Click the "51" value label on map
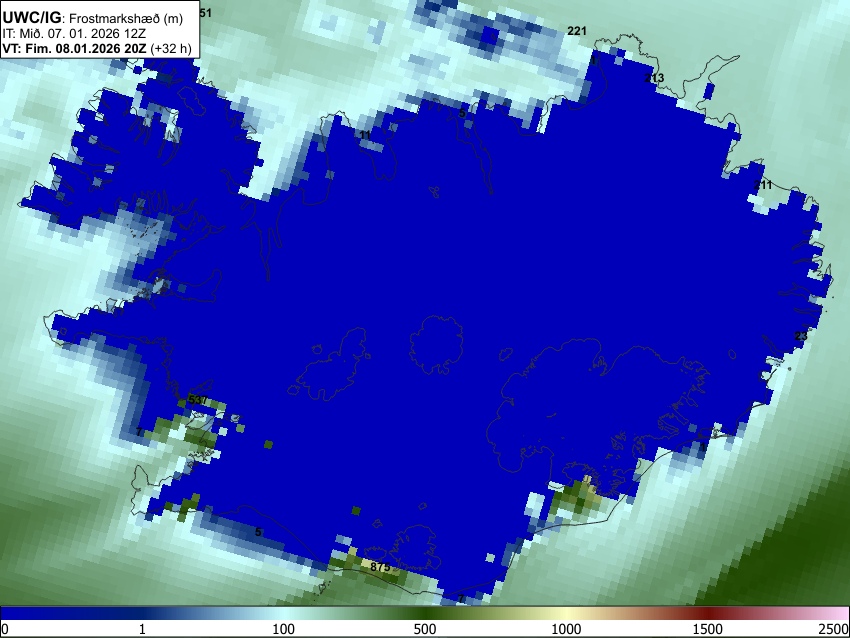Screen dimensions: 850x638 [x=205, y=12]
